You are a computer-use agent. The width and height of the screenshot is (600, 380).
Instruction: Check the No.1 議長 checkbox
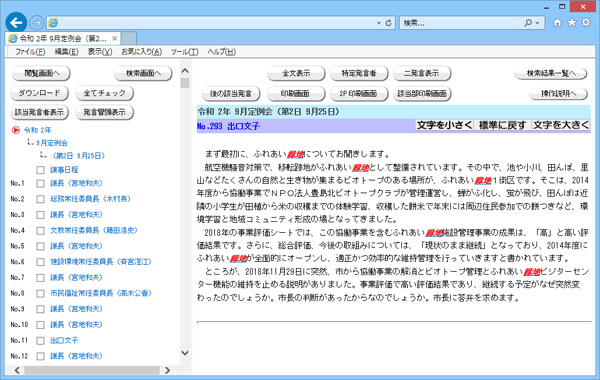[x=40, y=183]
